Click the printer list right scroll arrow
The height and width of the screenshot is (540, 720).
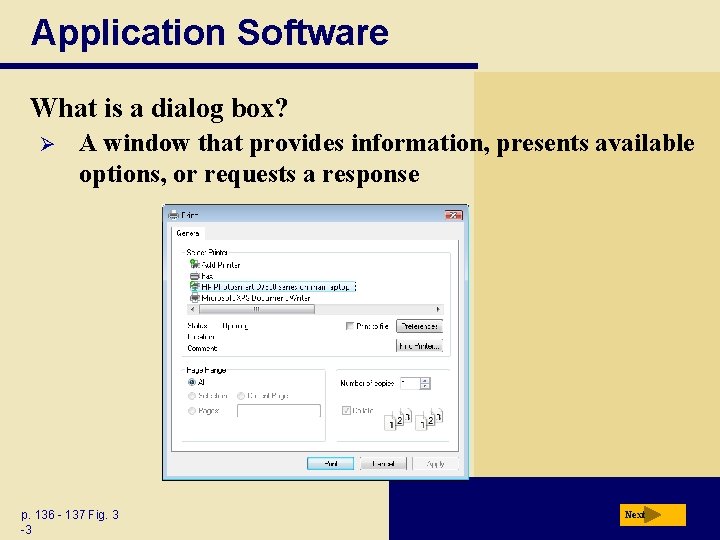pos(438,309)
